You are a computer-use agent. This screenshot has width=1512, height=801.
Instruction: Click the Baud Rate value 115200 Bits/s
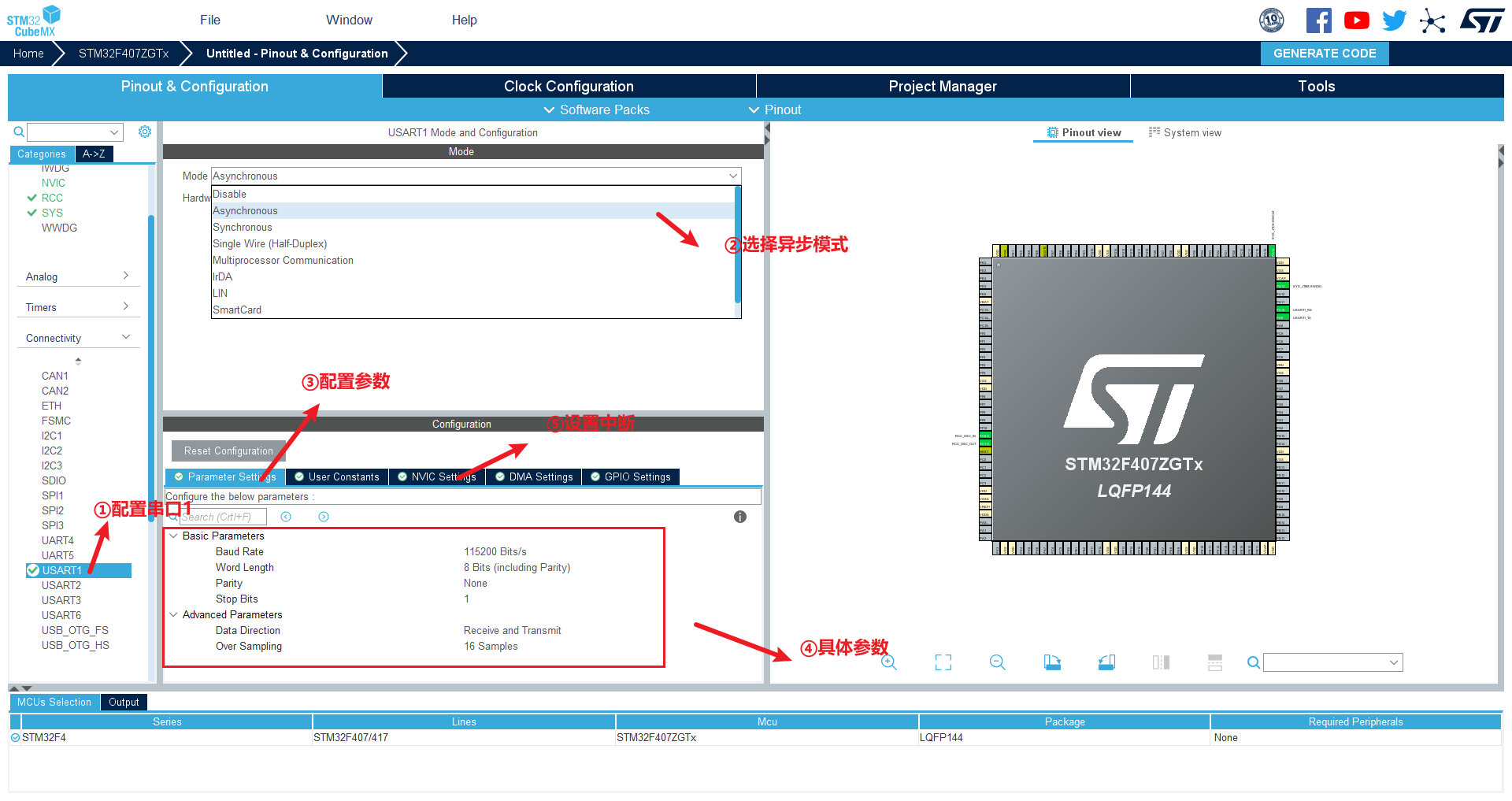point(495,551)
